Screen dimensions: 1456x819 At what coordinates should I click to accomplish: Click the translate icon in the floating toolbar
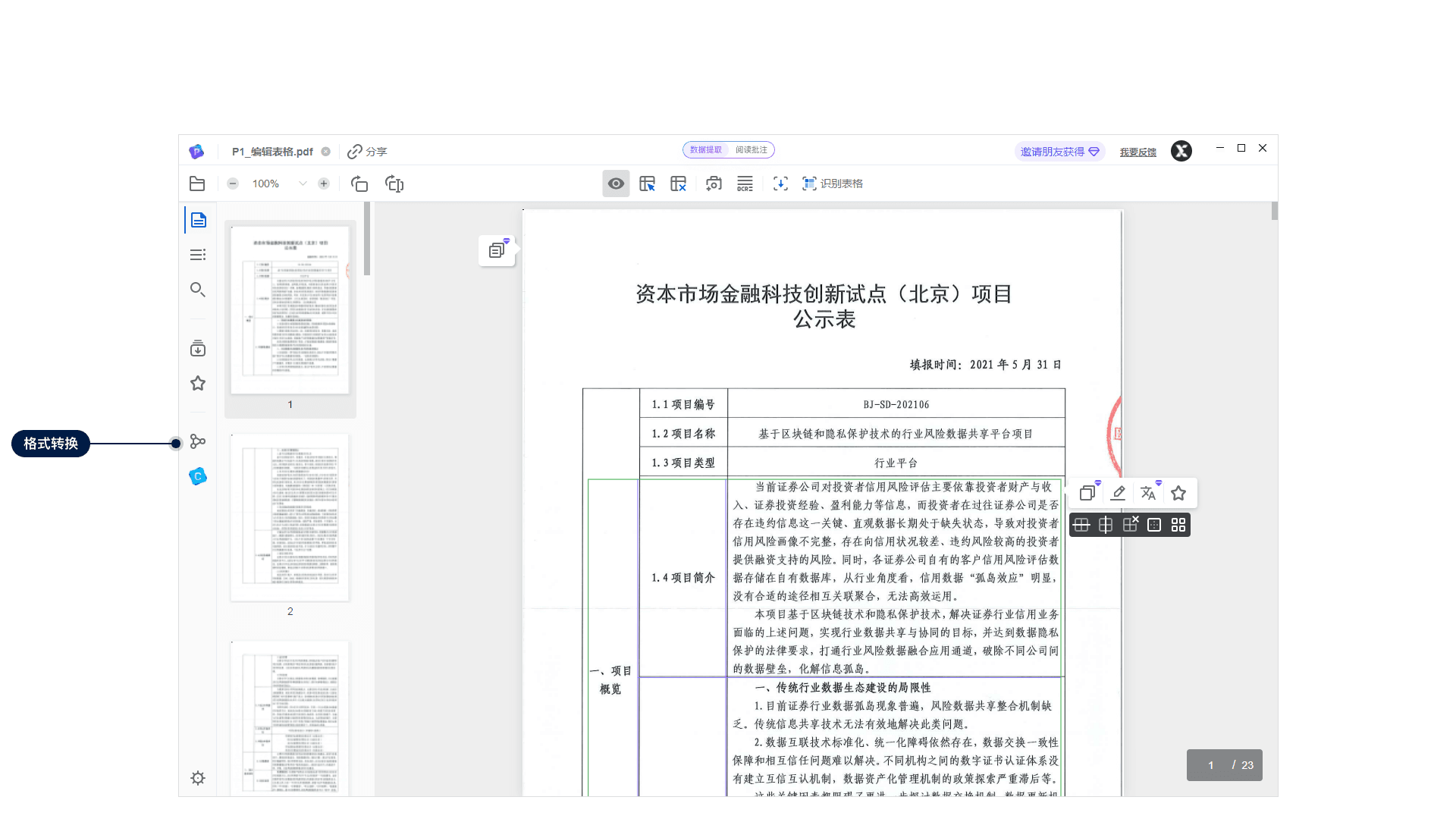1148,492
